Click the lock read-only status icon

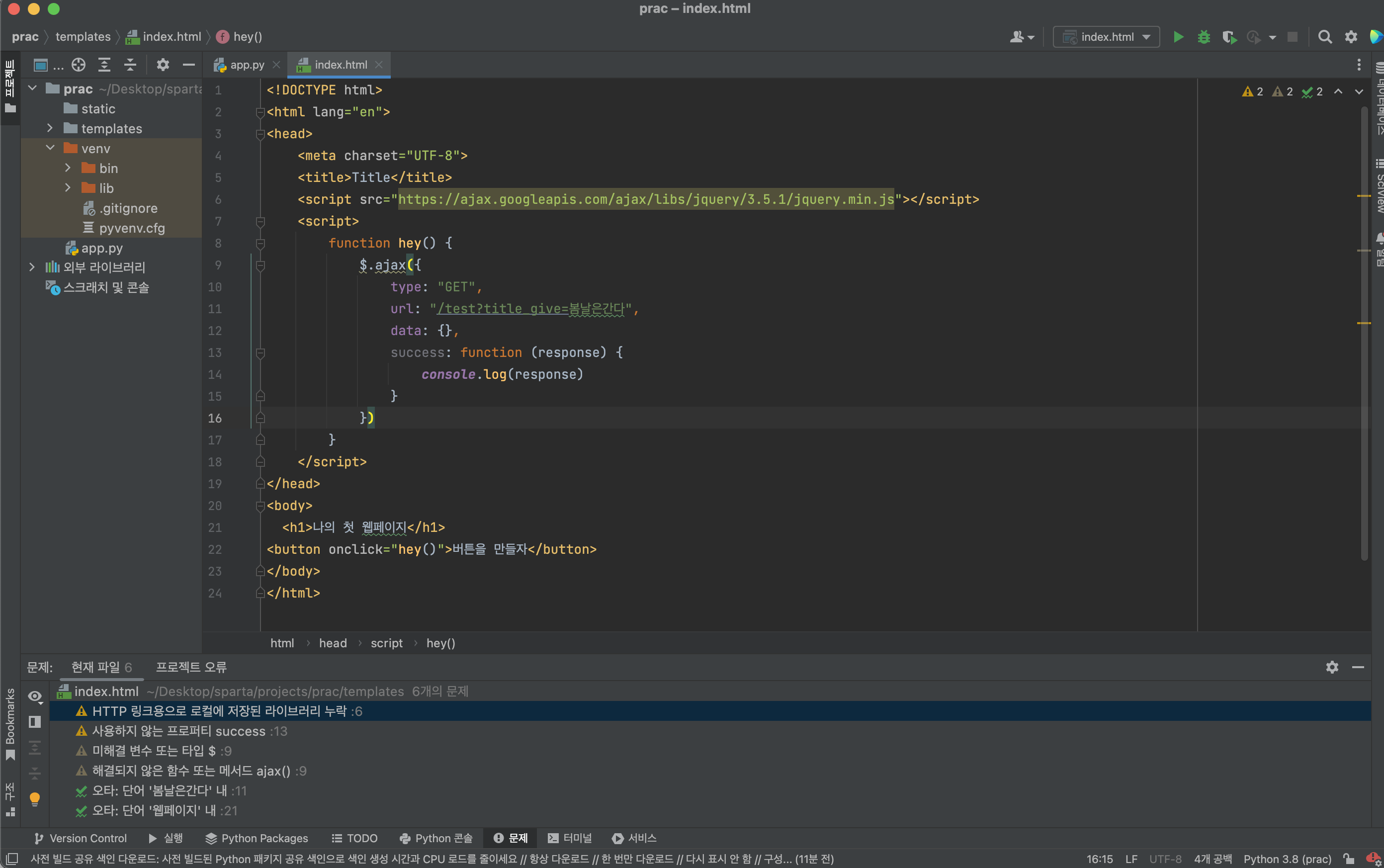point(1348,859)
